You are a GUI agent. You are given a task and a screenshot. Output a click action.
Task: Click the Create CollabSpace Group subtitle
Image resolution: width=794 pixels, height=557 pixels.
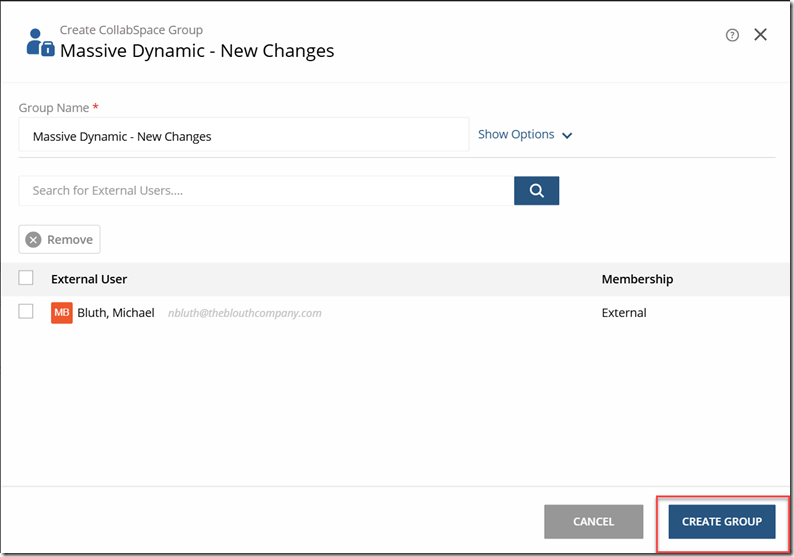(131, 30)
